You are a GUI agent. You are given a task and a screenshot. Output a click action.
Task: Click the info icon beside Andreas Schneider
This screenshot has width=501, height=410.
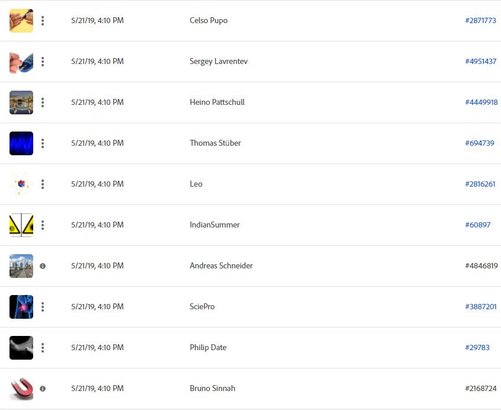pos(43,266)
